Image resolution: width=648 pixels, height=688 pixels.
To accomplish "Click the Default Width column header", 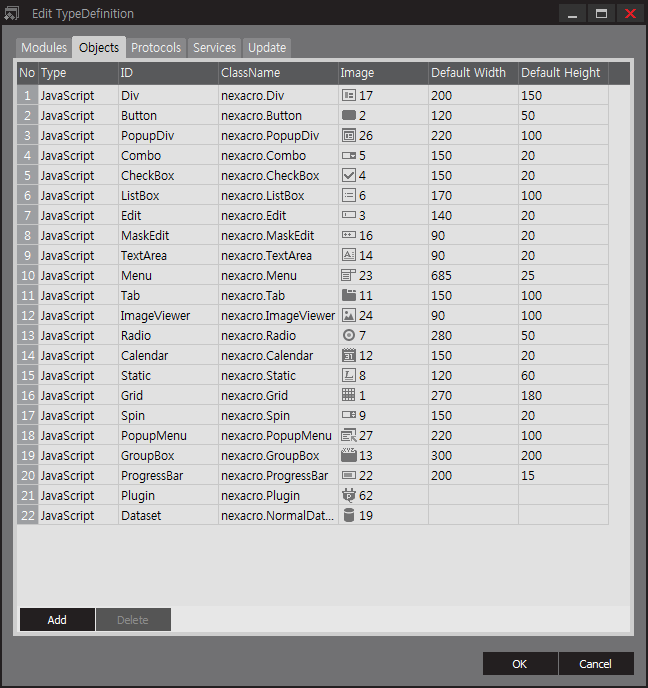I will (473, 73).
